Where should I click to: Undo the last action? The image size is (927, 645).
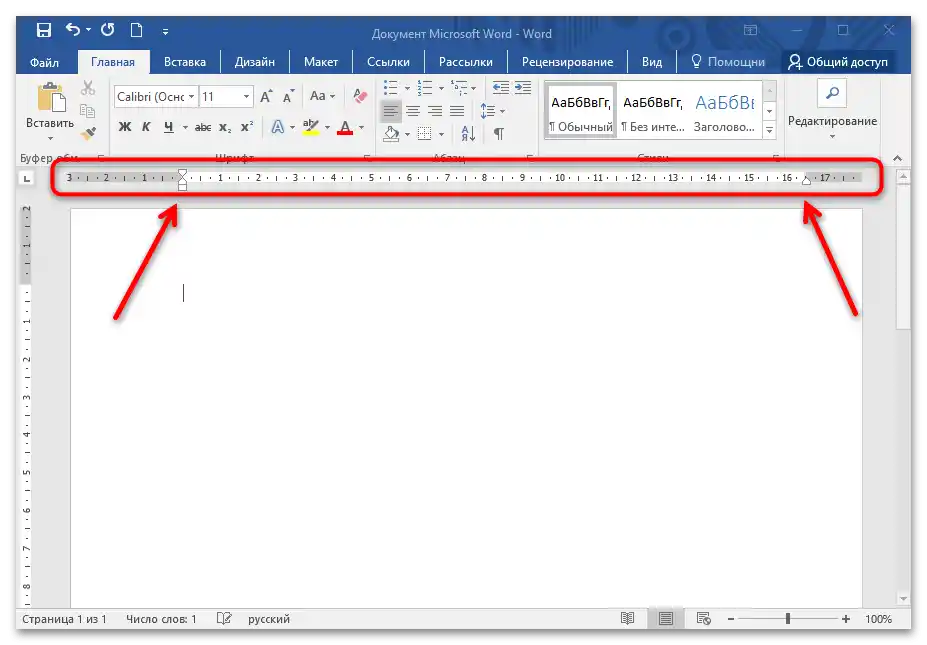(73, 30)
